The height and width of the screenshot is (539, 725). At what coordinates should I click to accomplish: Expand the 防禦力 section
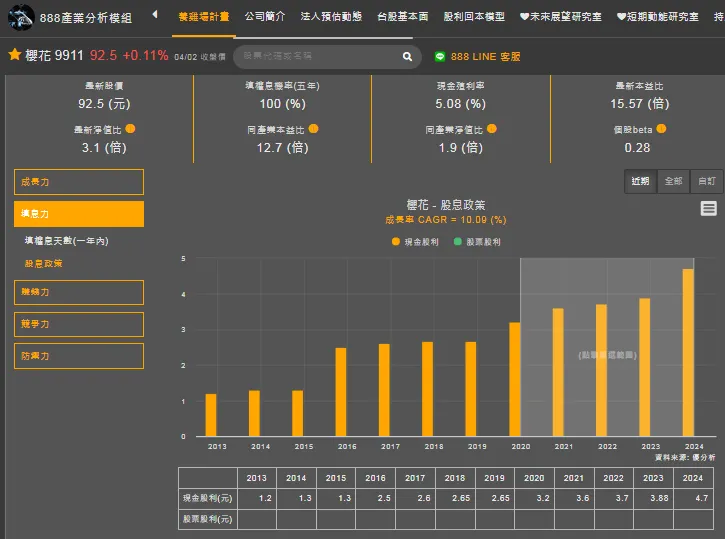[x=79, y=356]
